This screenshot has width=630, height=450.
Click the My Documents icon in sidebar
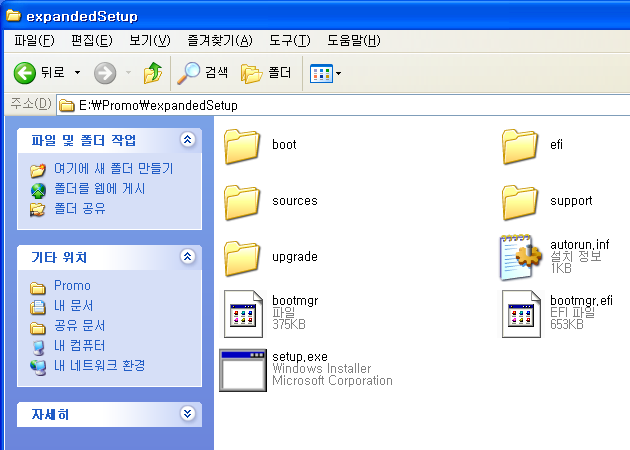pos(38,307)
